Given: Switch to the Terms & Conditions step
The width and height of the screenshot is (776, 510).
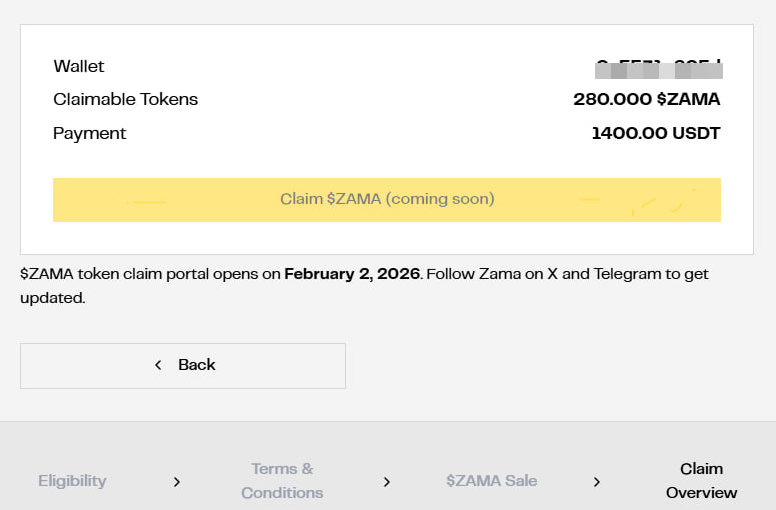Looking at the screenshot, I should click(x=282, y=481).
